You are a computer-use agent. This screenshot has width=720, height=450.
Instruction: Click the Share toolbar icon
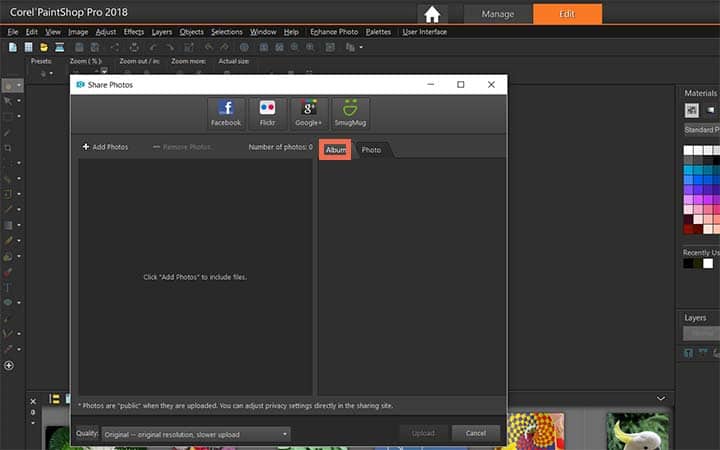[x=115, y=47]
